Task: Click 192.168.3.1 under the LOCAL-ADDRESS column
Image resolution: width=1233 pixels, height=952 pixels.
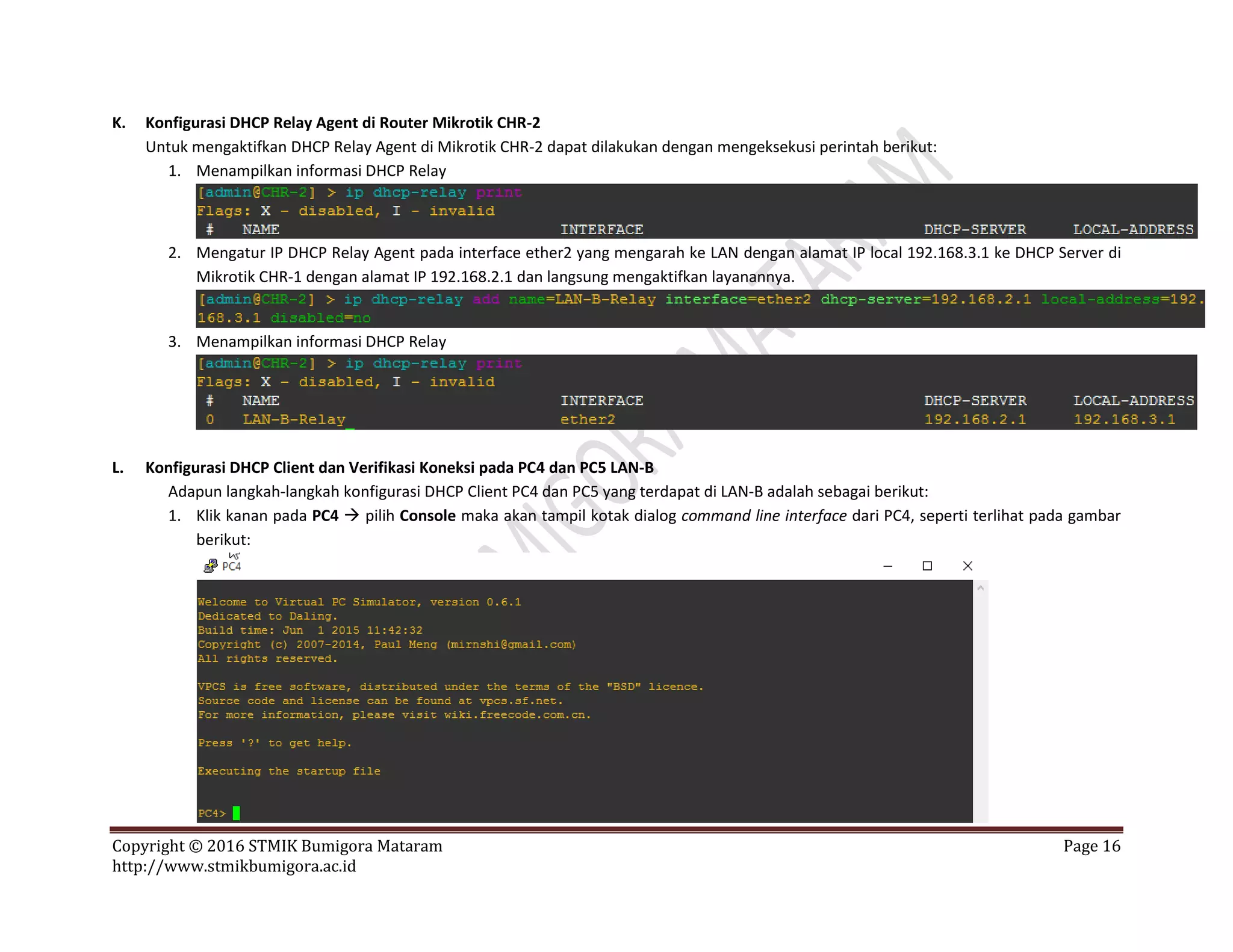Action: click(1124, 419)
